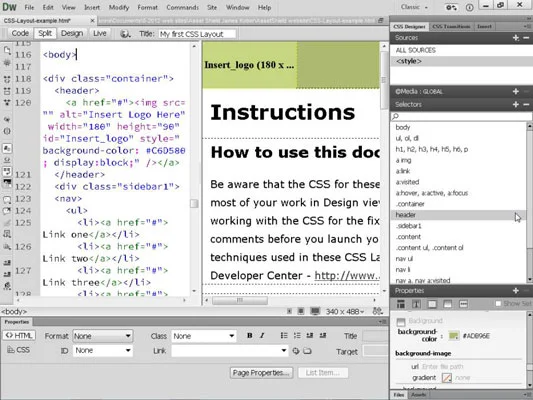
Task: Browse for link file with the folder icon
Action: coord(307,351)
